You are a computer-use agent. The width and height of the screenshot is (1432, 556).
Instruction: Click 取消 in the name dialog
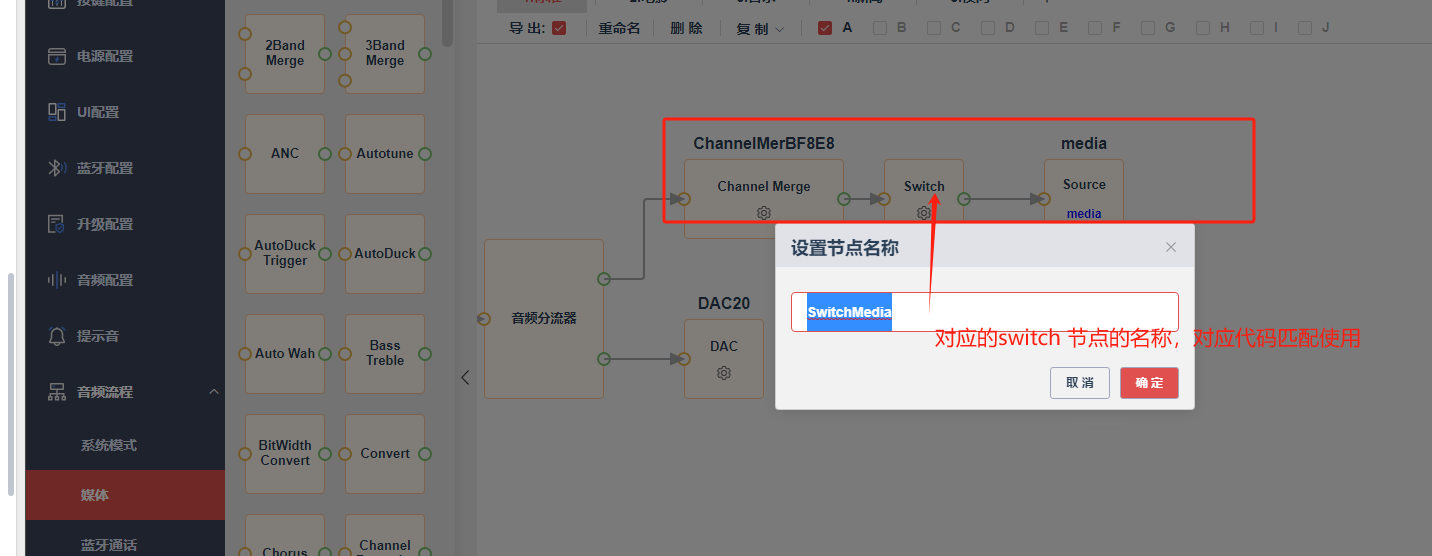[x=1080, y=383]
